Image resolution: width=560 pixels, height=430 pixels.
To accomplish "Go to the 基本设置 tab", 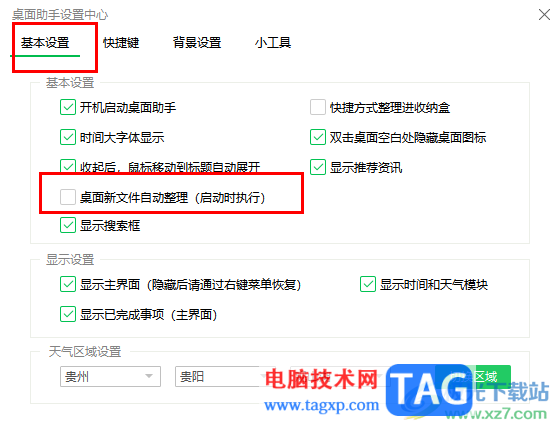I will (x=45, y=43).
